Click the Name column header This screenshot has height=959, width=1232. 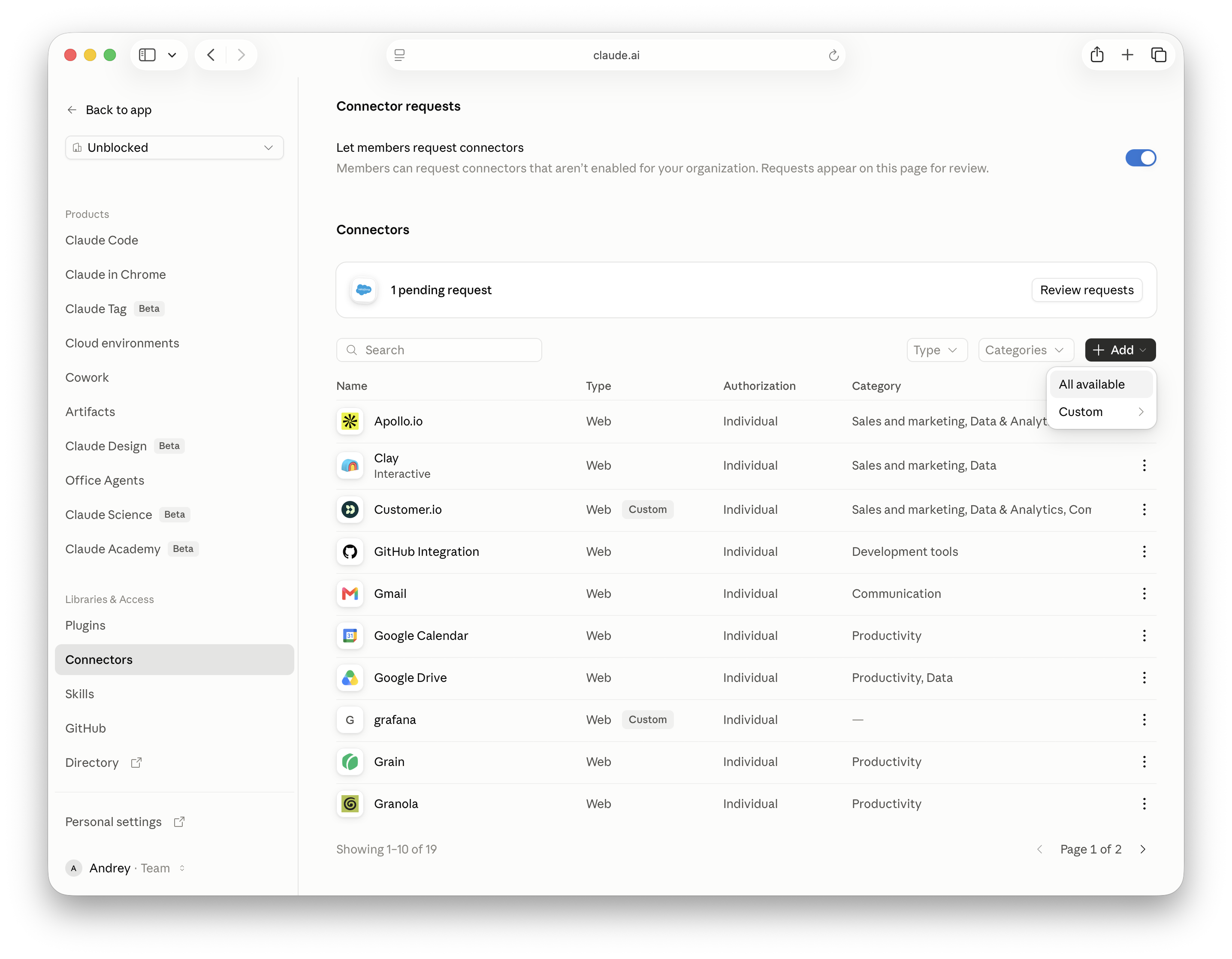click(351, 386)
